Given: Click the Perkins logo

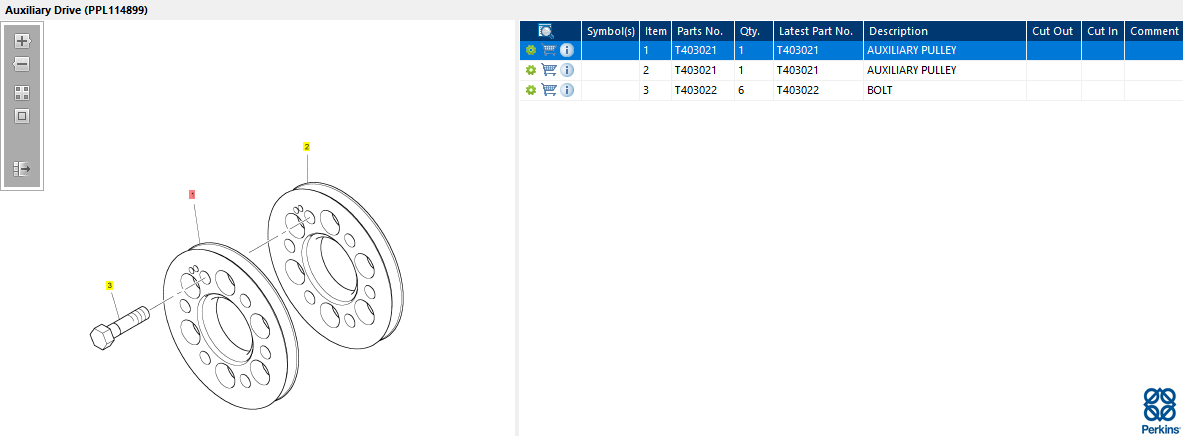Looking at the screenshot, I should [1160, 410].
